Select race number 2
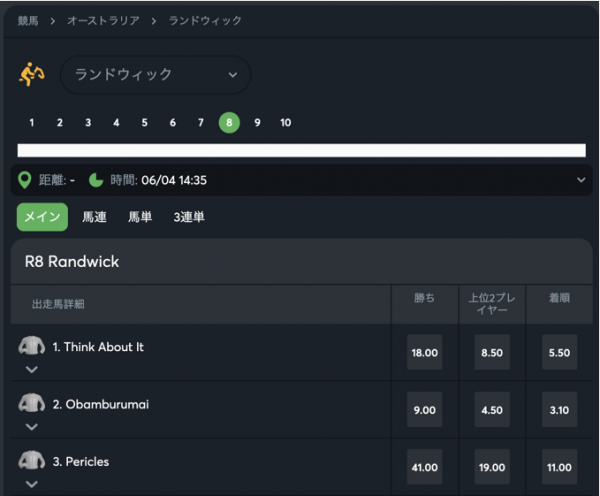 tap(60, 123)
